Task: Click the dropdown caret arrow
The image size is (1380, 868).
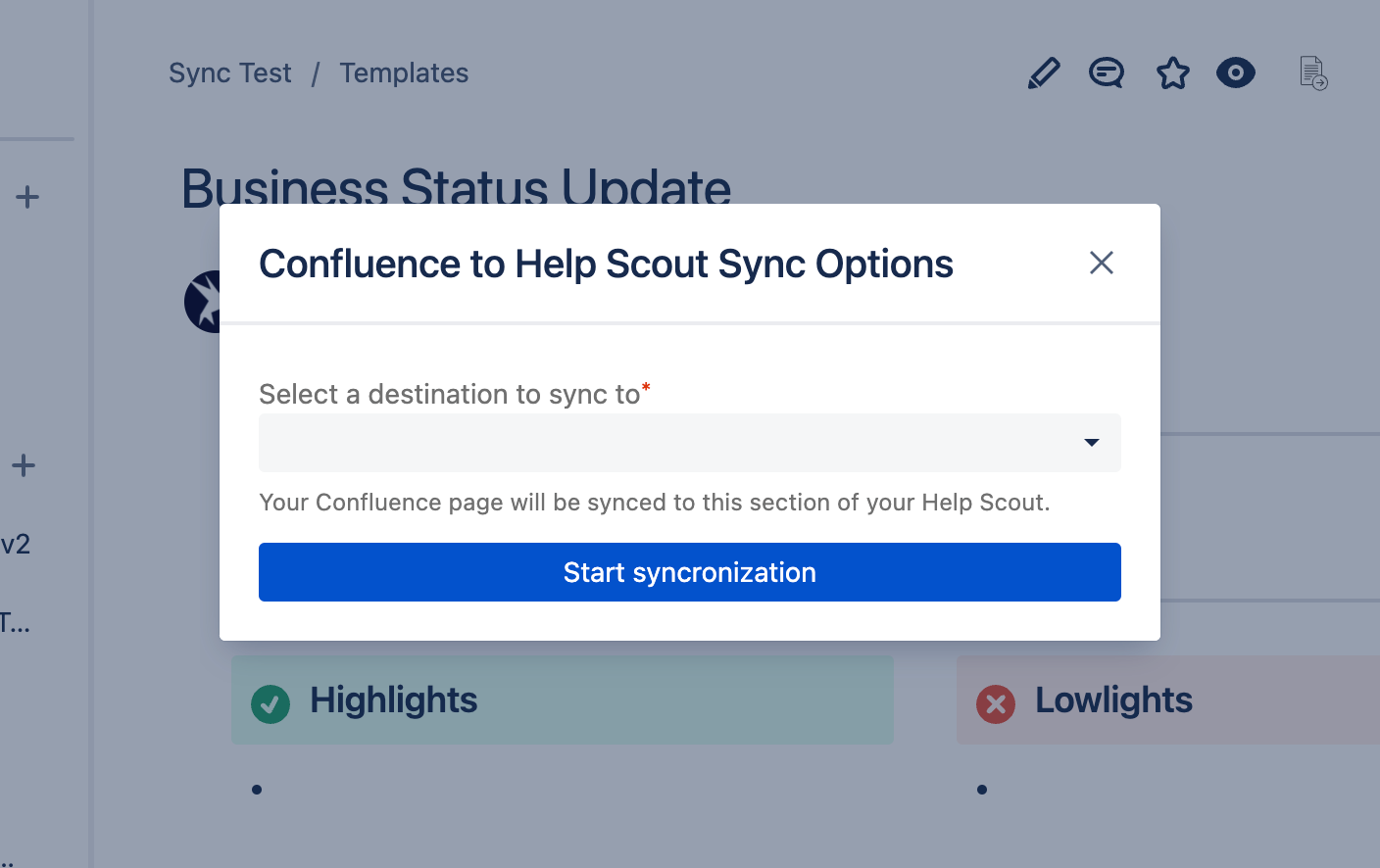Action: point(1092,443)
